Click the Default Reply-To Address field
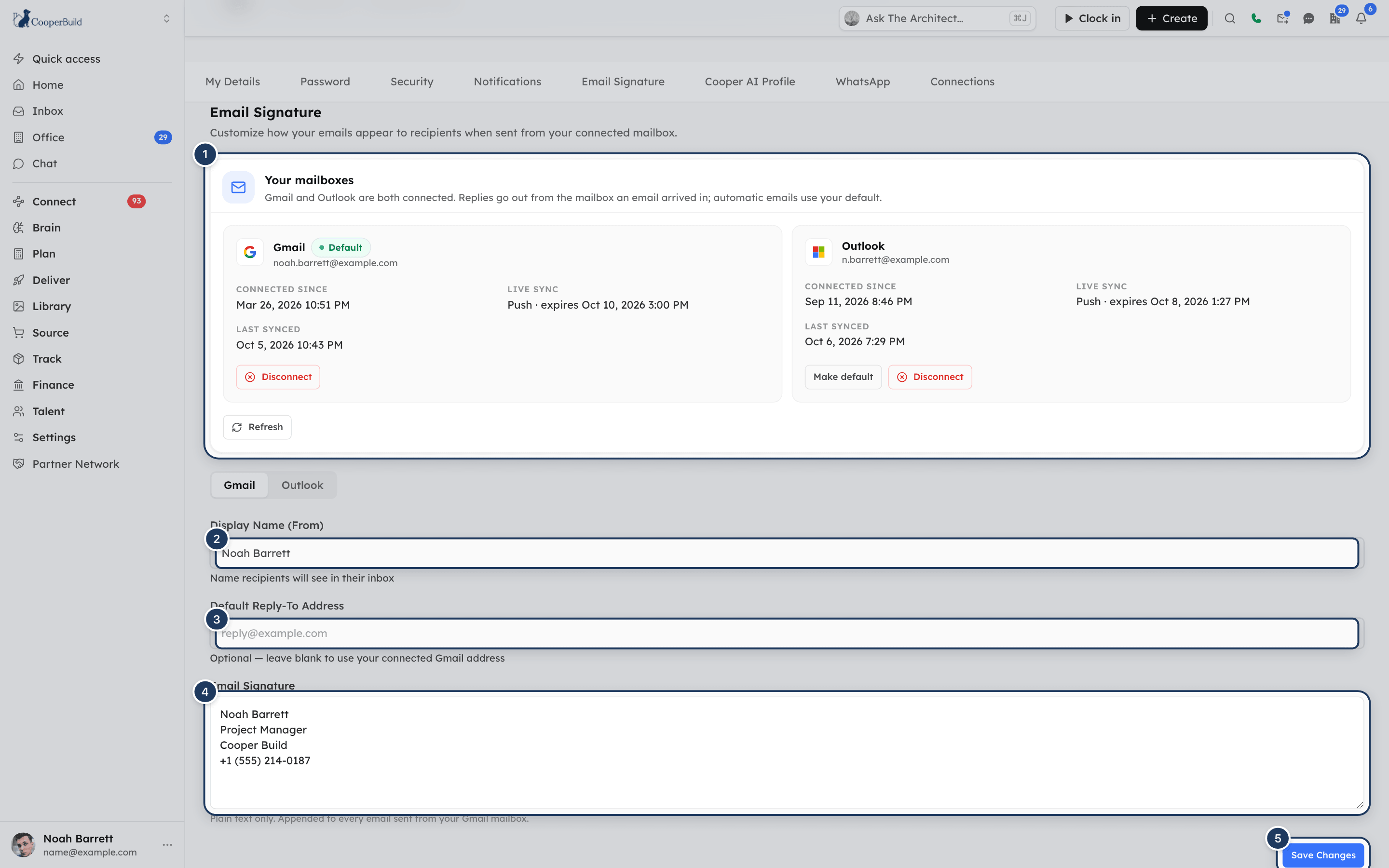Screen dimensions: 1389x868 (x=786, y=633)
